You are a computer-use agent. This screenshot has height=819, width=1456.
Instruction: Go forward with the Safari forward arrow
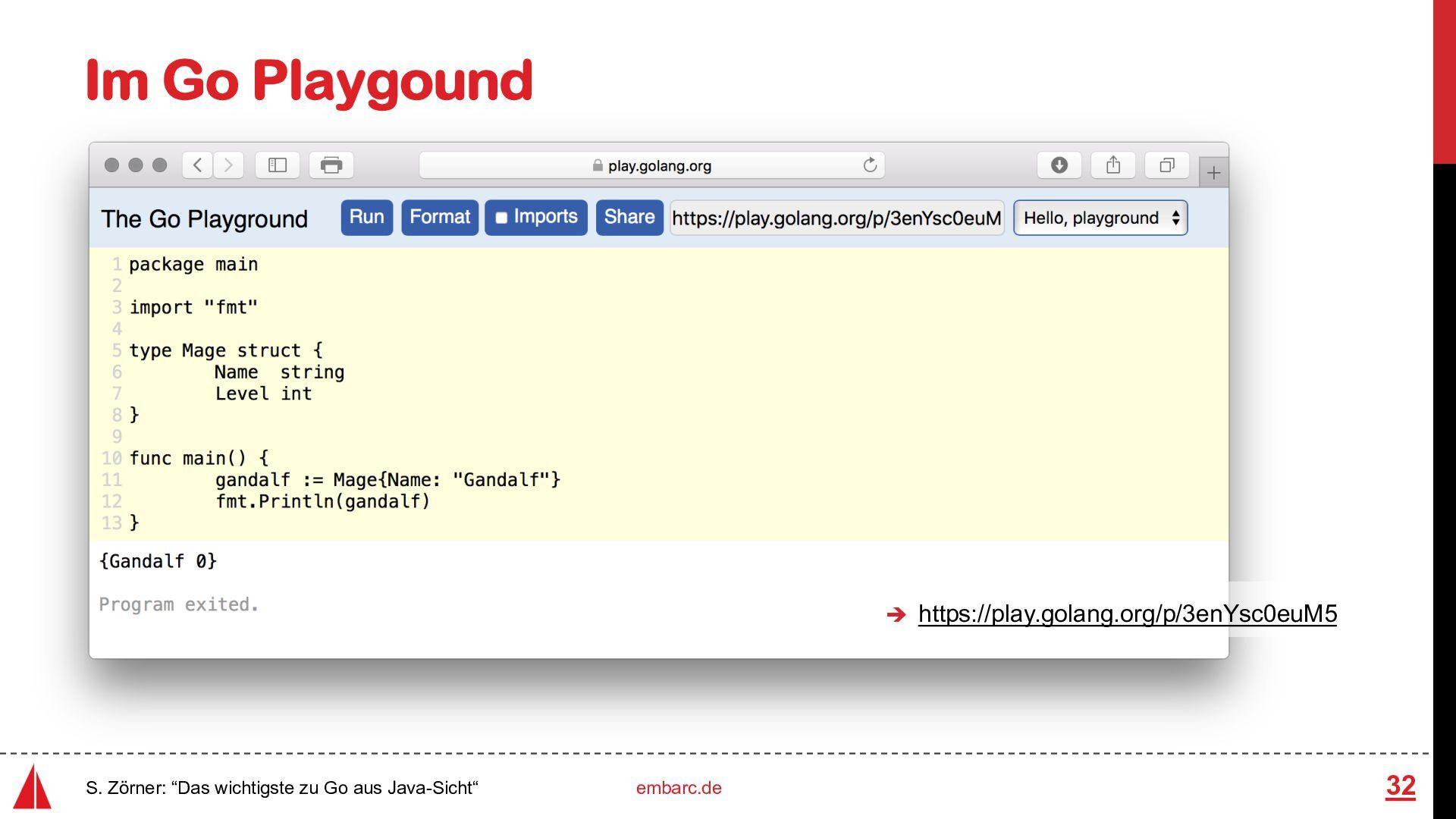coord(228,165)
